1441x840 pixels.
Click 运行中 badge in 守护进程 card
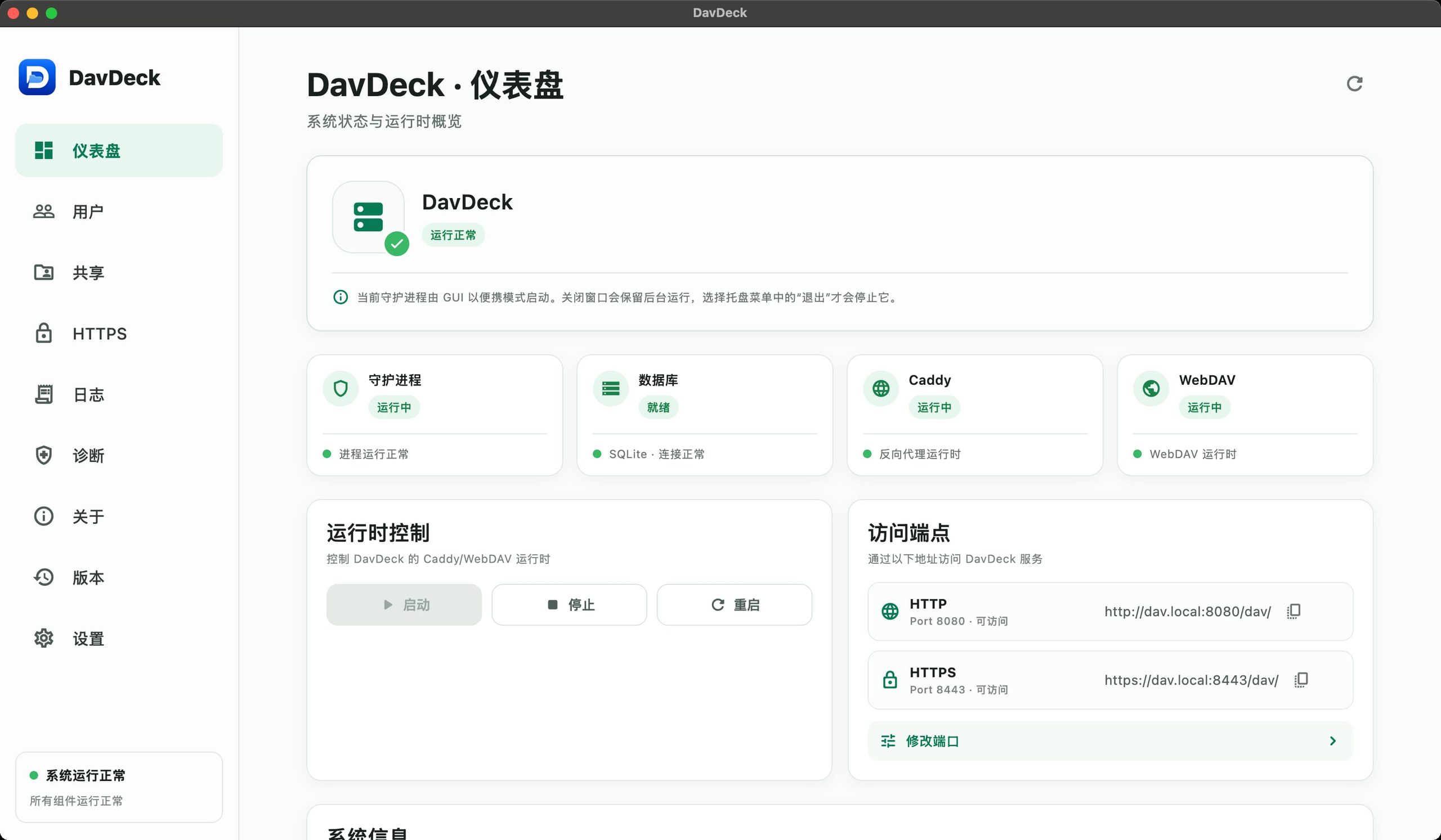coord(394,407)
